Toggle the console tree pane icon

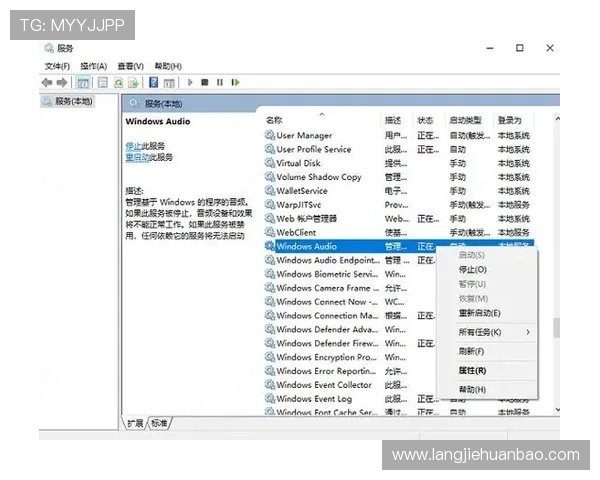(x=83, y=82)
